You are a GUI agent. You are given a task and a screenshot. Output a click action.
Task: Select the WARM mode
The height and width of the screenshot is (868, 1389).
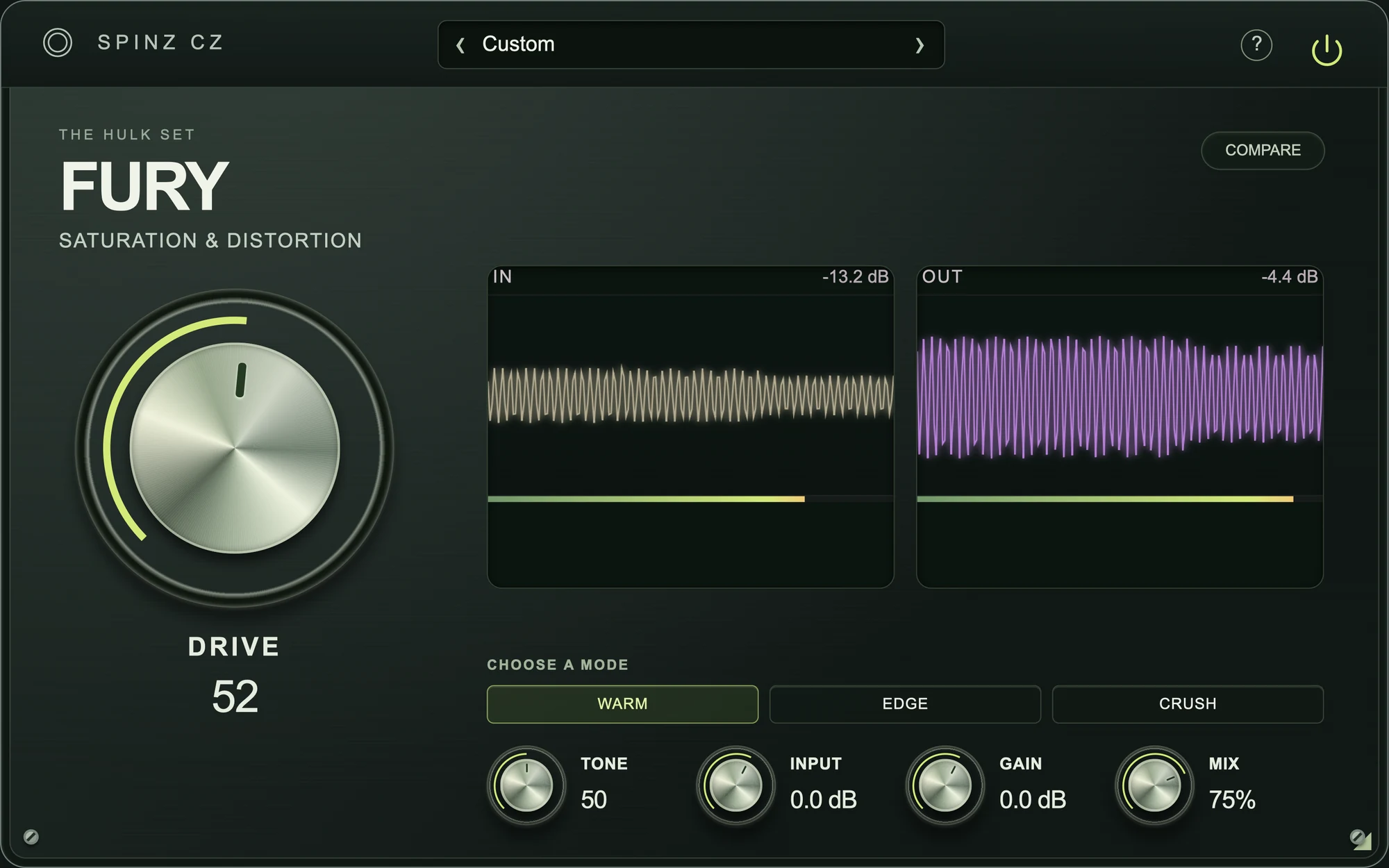click(x=622, y=704)
